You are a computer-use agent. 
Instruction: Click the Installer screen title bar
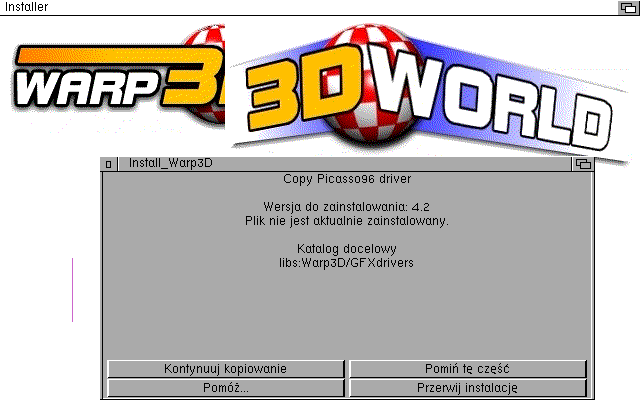tap(309, 7)
